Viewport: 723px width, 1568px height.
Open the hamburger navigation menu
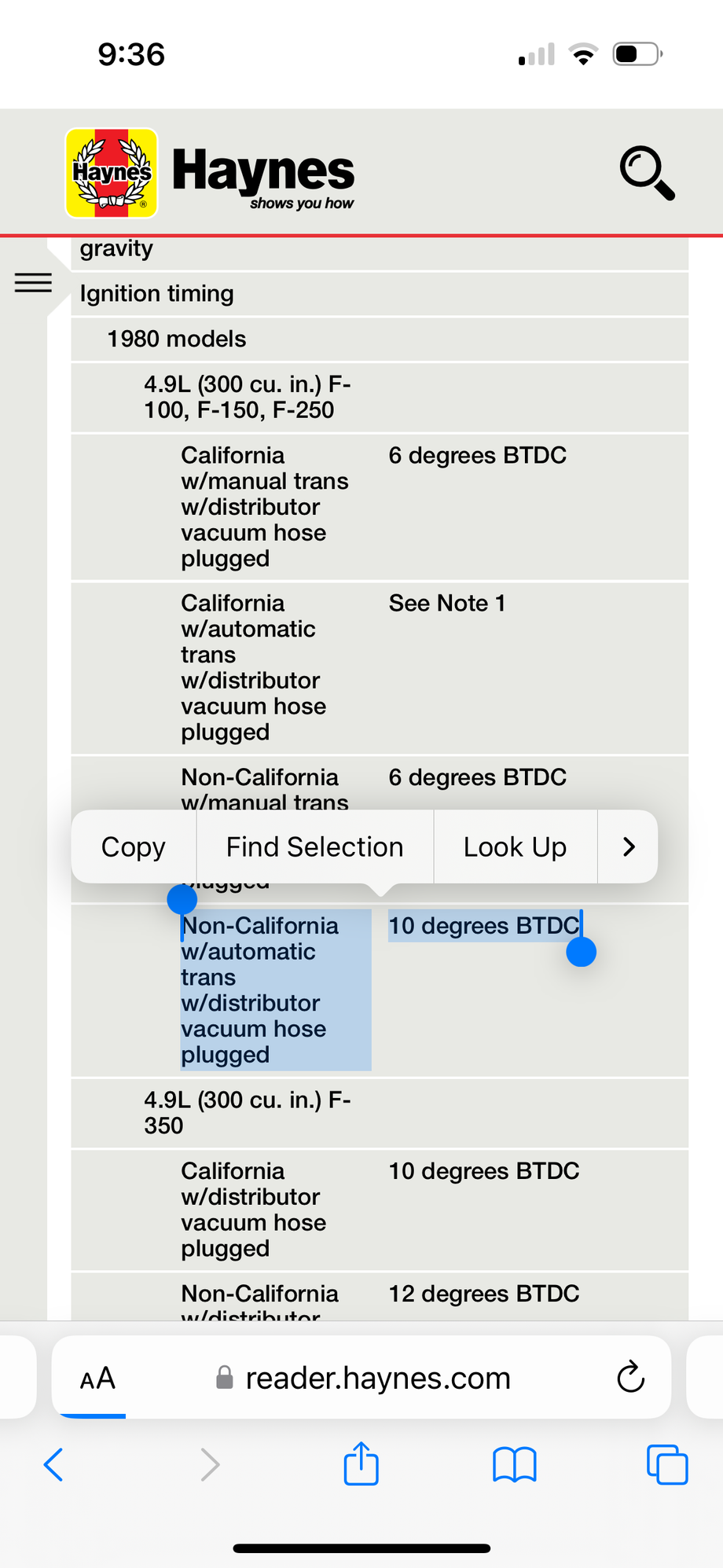(33, 283)
